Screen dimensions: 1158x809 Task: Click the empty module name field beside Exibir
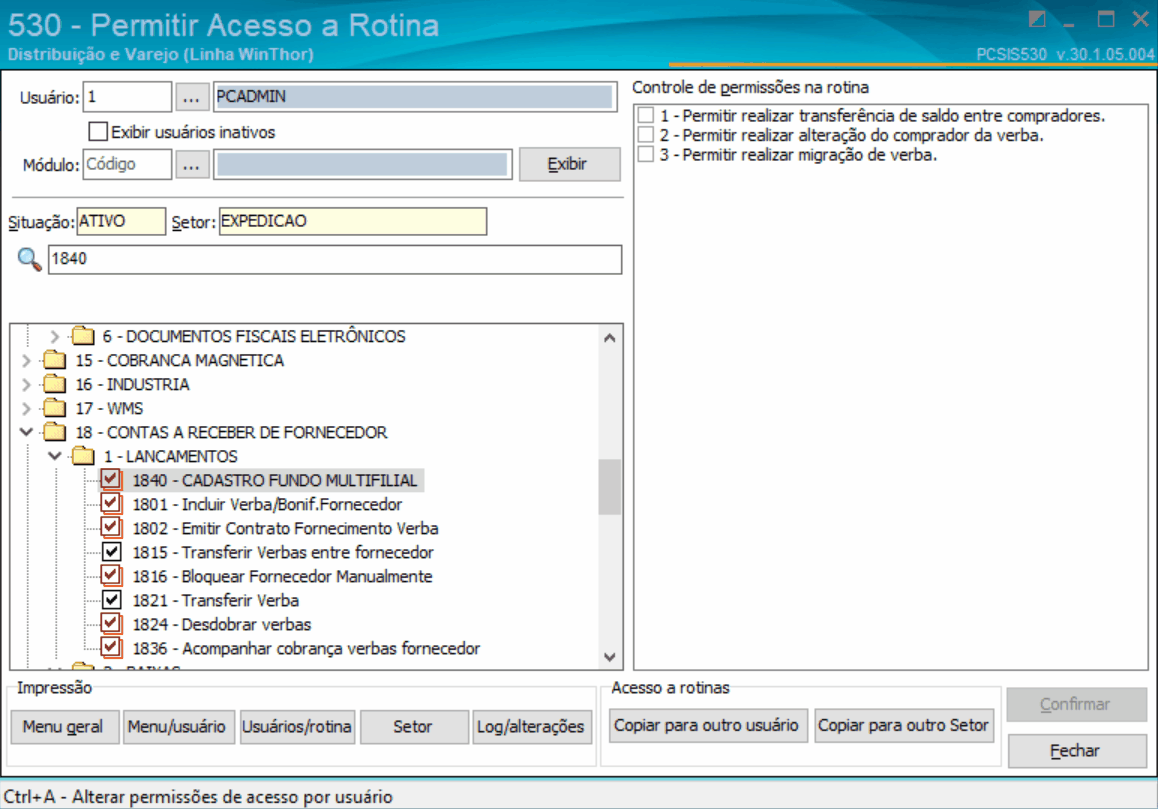pyautogui.click(x=363, y=164)
